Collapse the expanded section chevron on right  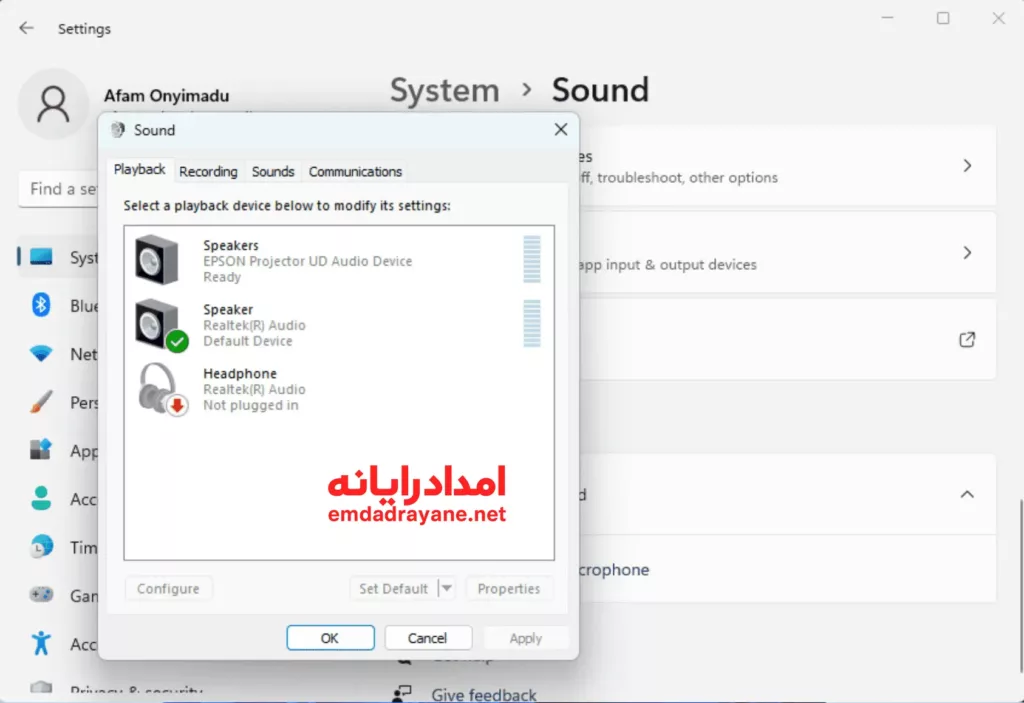(966, 494)
